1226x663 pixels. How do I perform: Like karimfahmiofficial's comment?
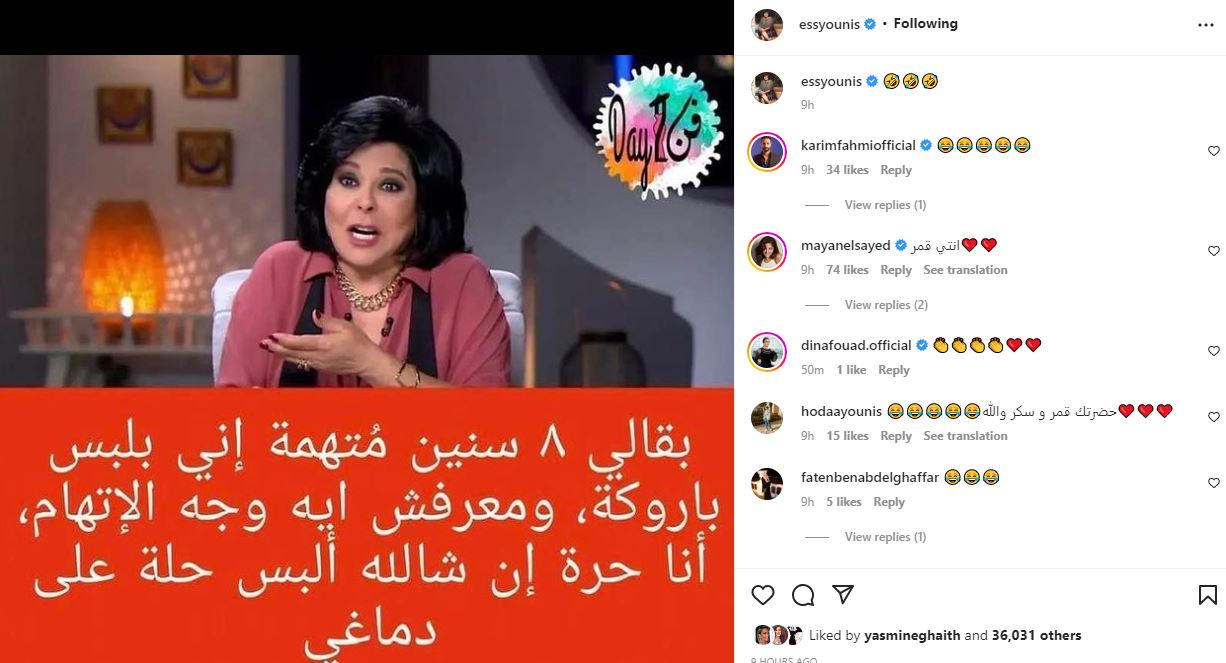click(x=1214, y=151)
